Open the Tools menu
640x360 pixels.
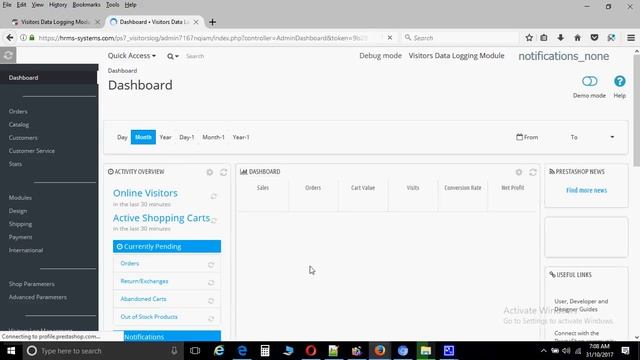coord(113,5)
